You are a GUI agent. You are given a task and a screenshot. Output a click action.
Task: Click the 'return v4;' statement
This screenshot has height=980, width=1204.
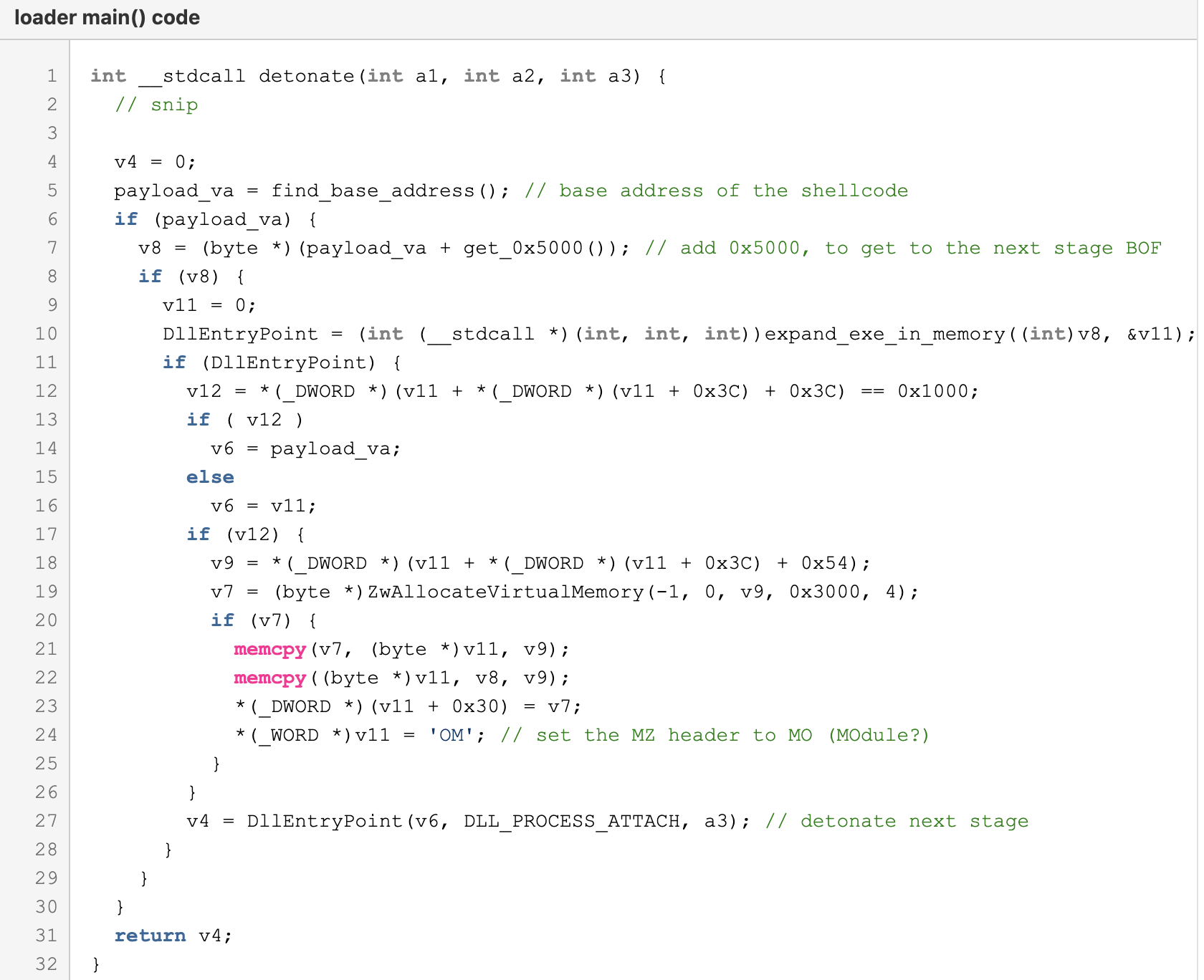click(x=173, y=936)
